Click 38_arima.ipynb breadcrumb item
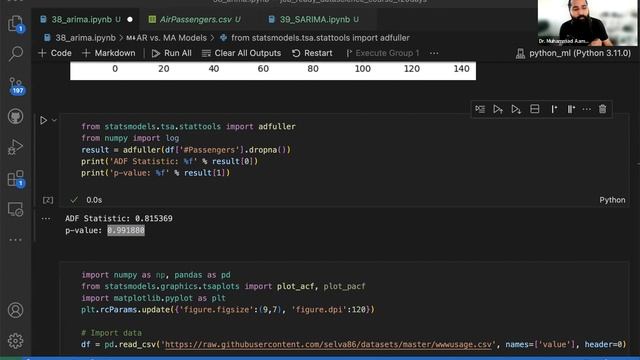Screen dimensions: 640x360 pyautogui.click(x=80, y=38)
